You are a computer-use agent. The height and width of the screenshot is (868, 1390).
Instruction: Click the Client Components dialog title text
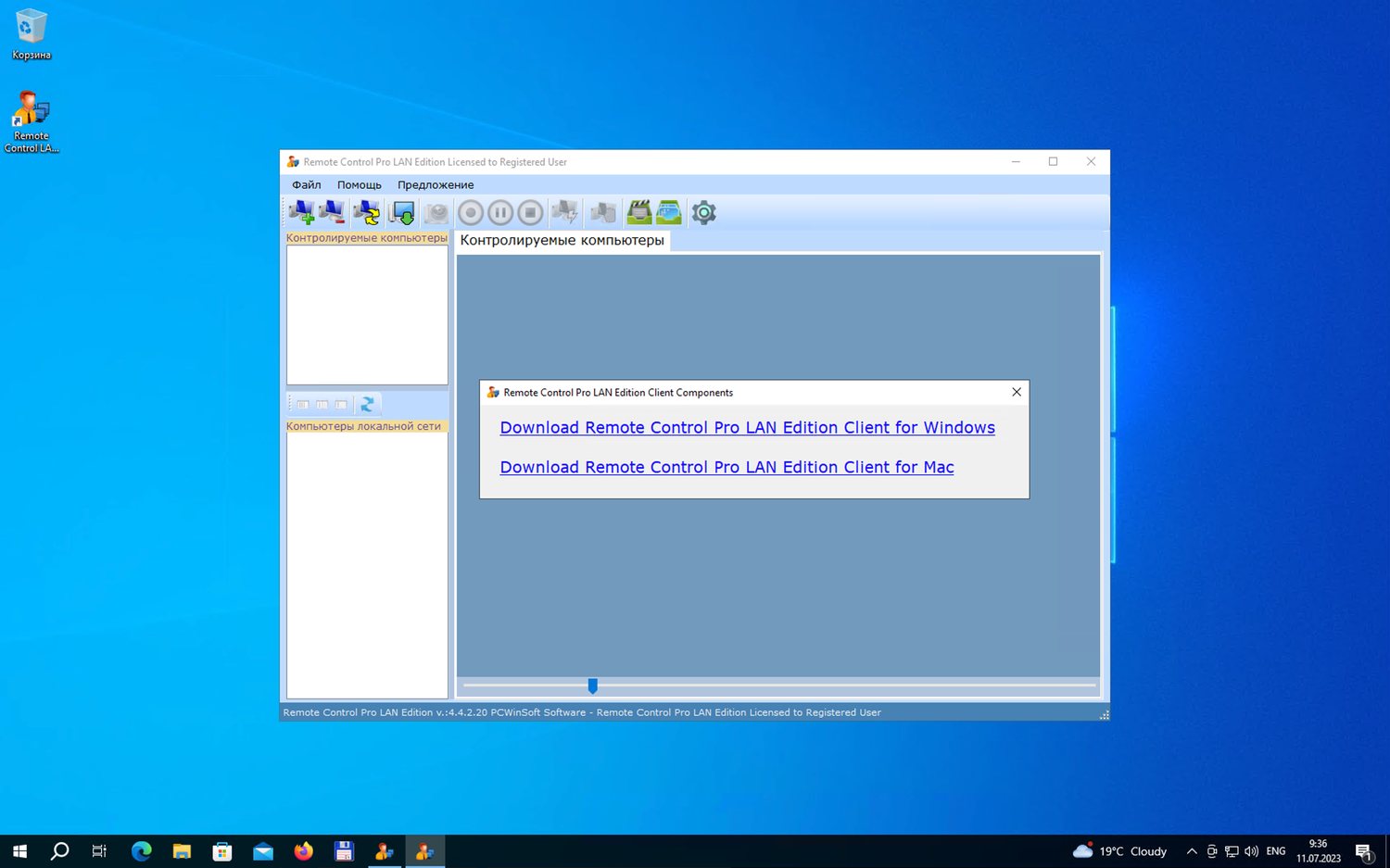pyautogui.click(x=618, y=393)
